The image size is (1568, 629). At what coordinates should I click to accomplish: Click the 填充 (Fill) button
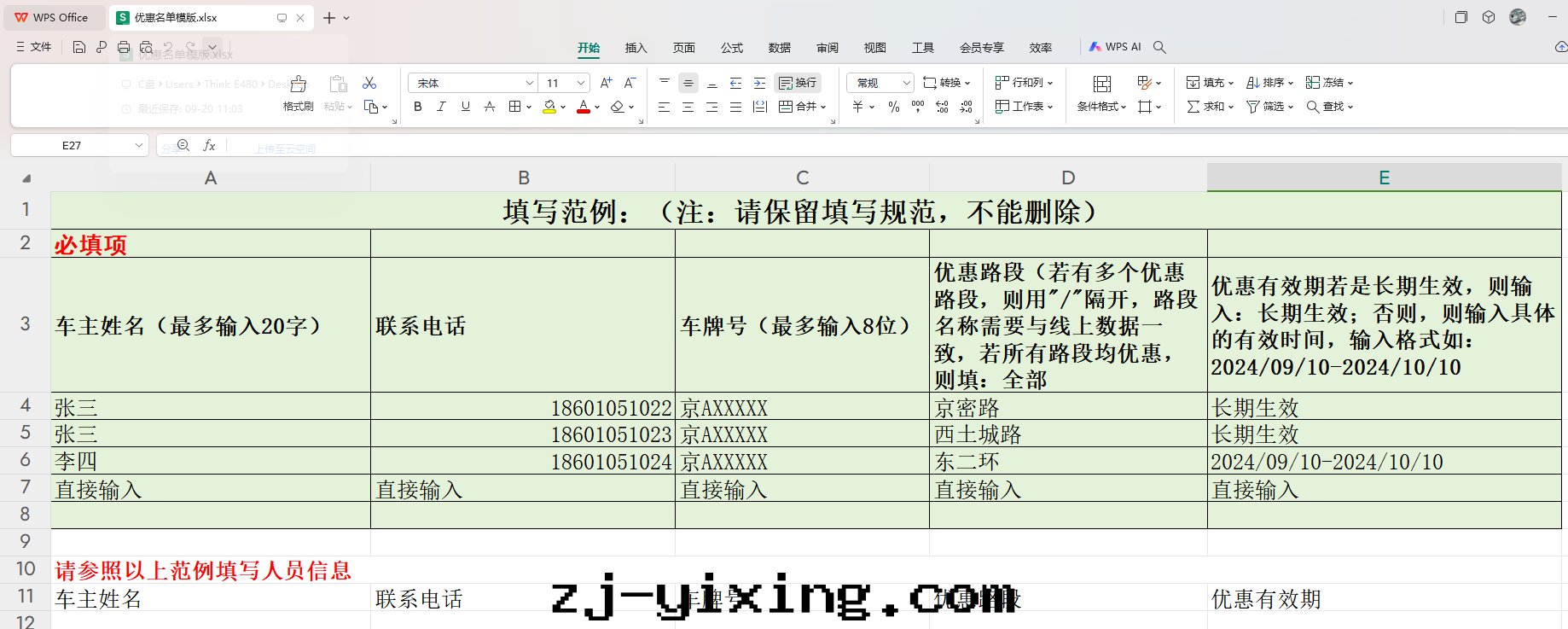tap(1210, 83)
